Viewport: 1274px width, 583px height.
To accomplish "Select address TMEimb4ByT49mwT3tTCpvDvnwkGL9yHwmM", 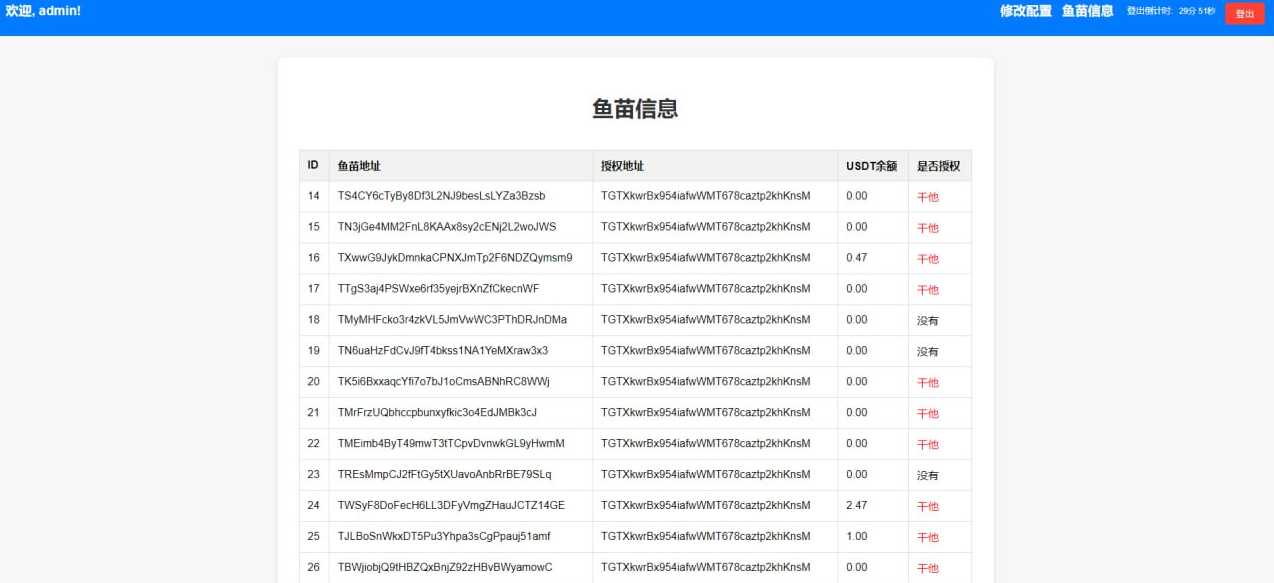I will click(451, 444).
